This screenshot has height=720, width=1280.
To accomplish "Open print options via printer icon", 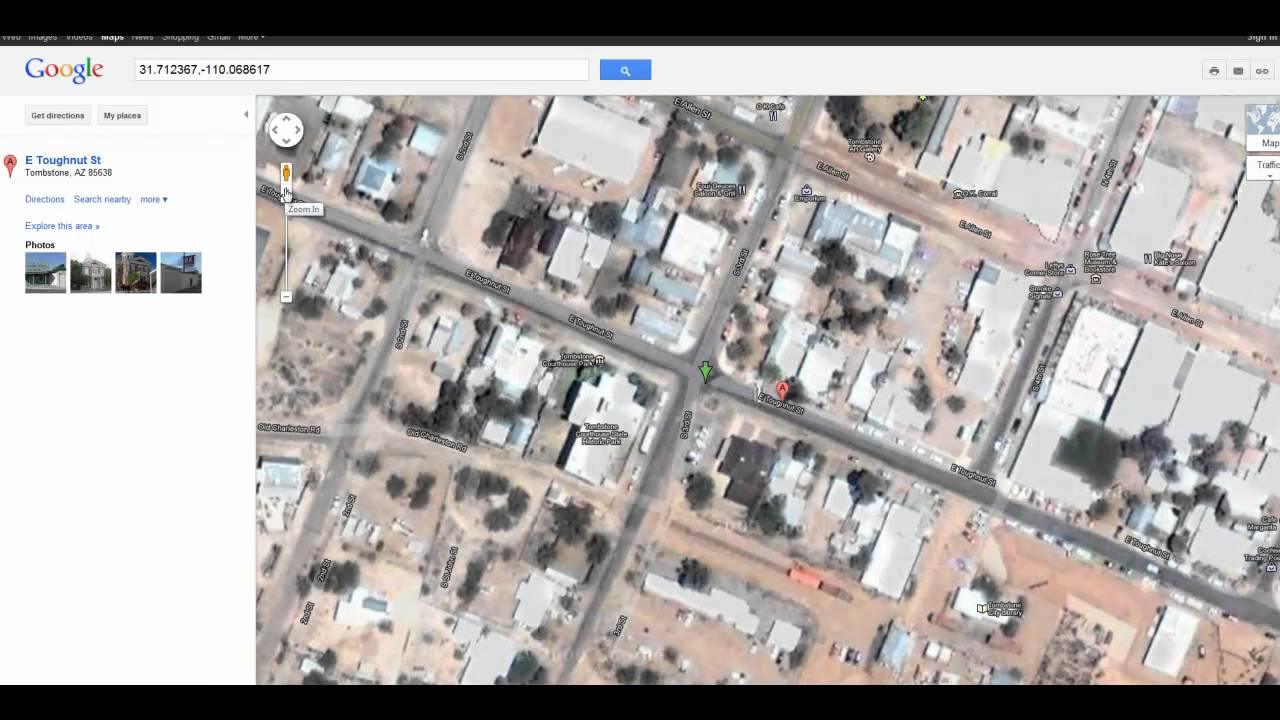I will coord(1214,71).
